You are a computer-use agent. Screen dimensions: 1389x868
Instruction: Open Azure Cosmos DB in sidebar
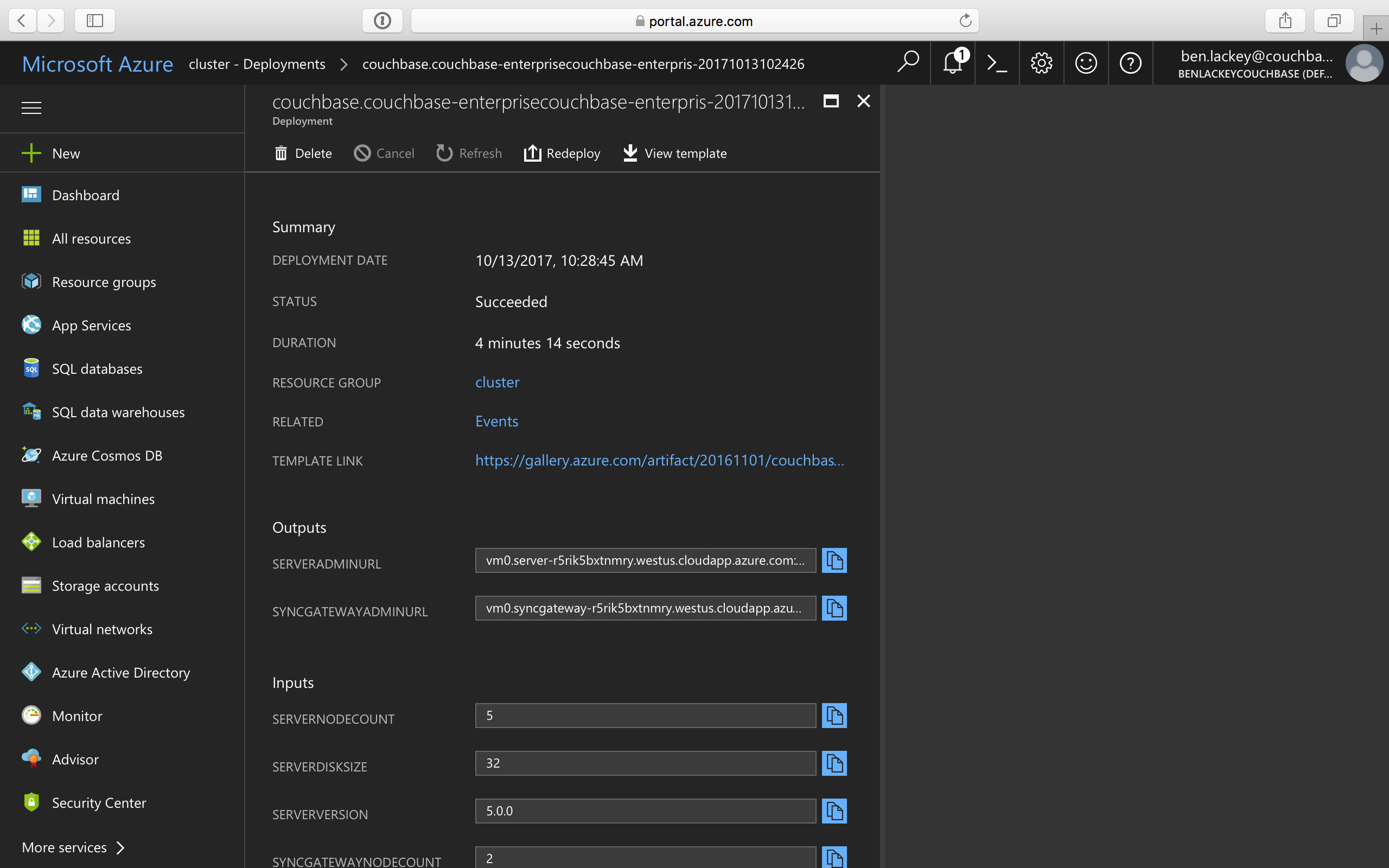point(107,455)
